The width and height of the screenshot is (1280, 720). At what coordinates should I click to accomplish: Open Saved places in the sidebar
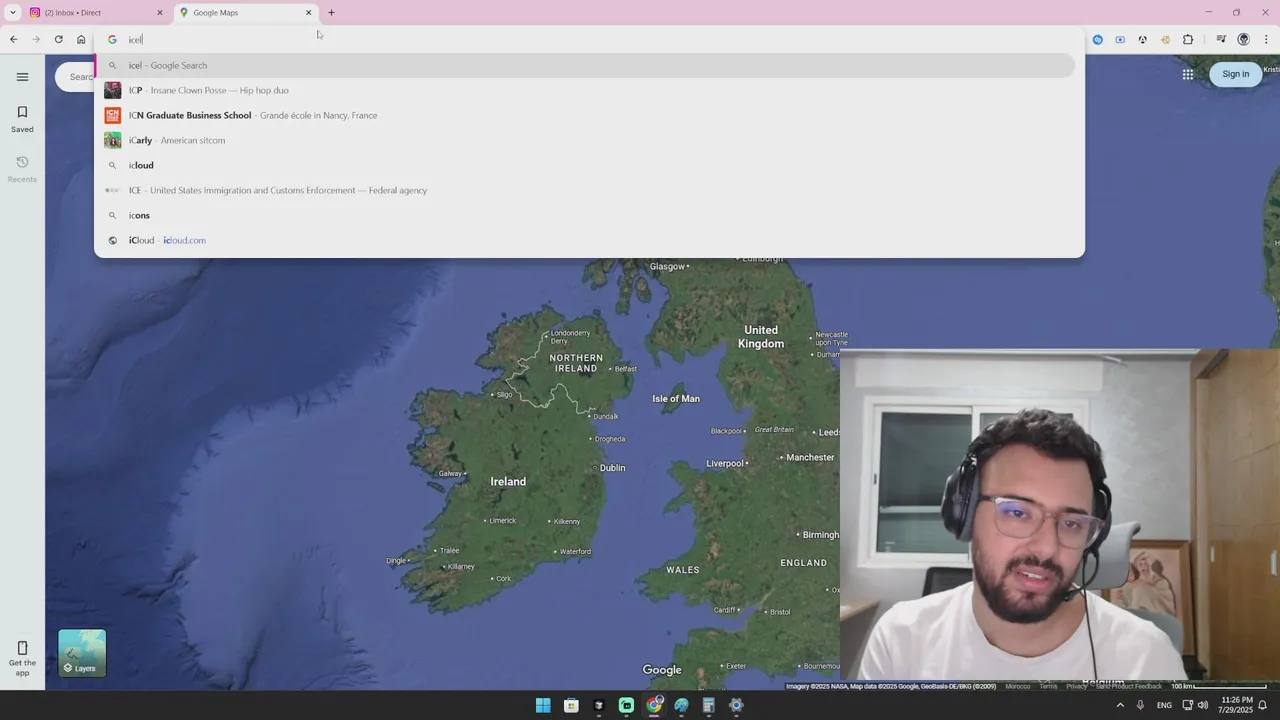pyautogui.click(x=22, y=119)
